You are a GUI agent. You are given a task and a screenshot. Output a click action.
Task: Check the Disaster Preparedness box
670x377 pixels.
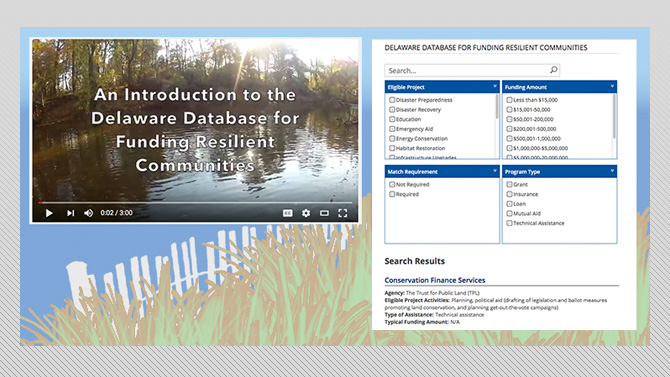tap(392, 100)
